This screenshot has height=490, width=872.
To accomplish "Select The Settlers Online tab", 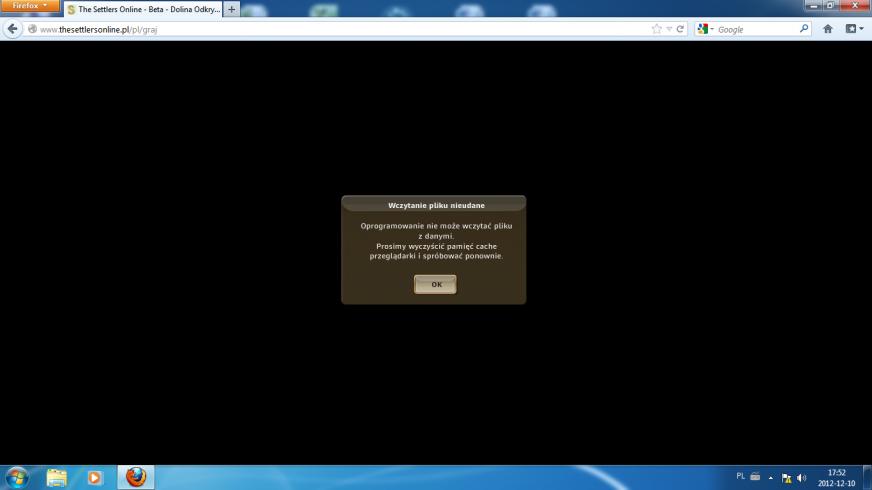I will [x=142, y=9].
